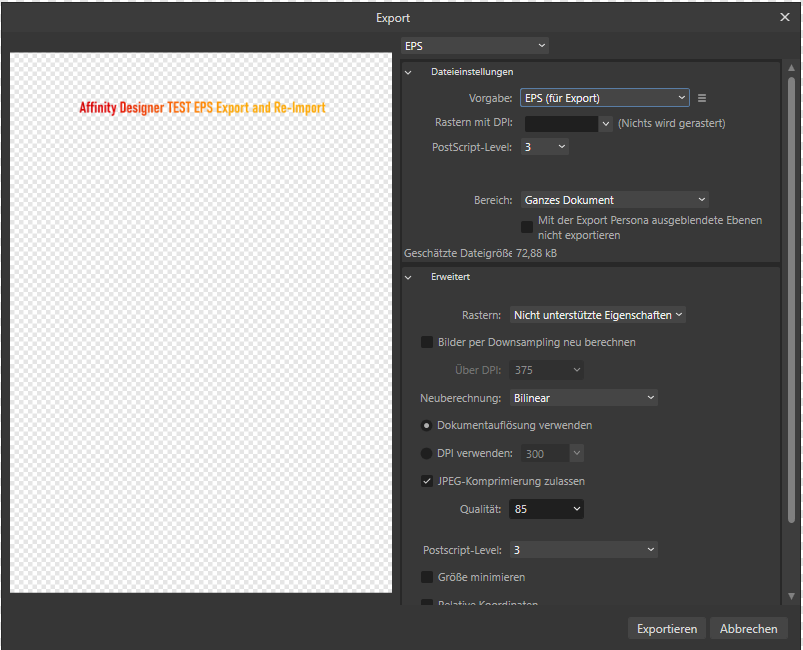The image size is (803, 650).
Task: Open the DPI verwenden value dropdown
Action: [x=577, y=453]
